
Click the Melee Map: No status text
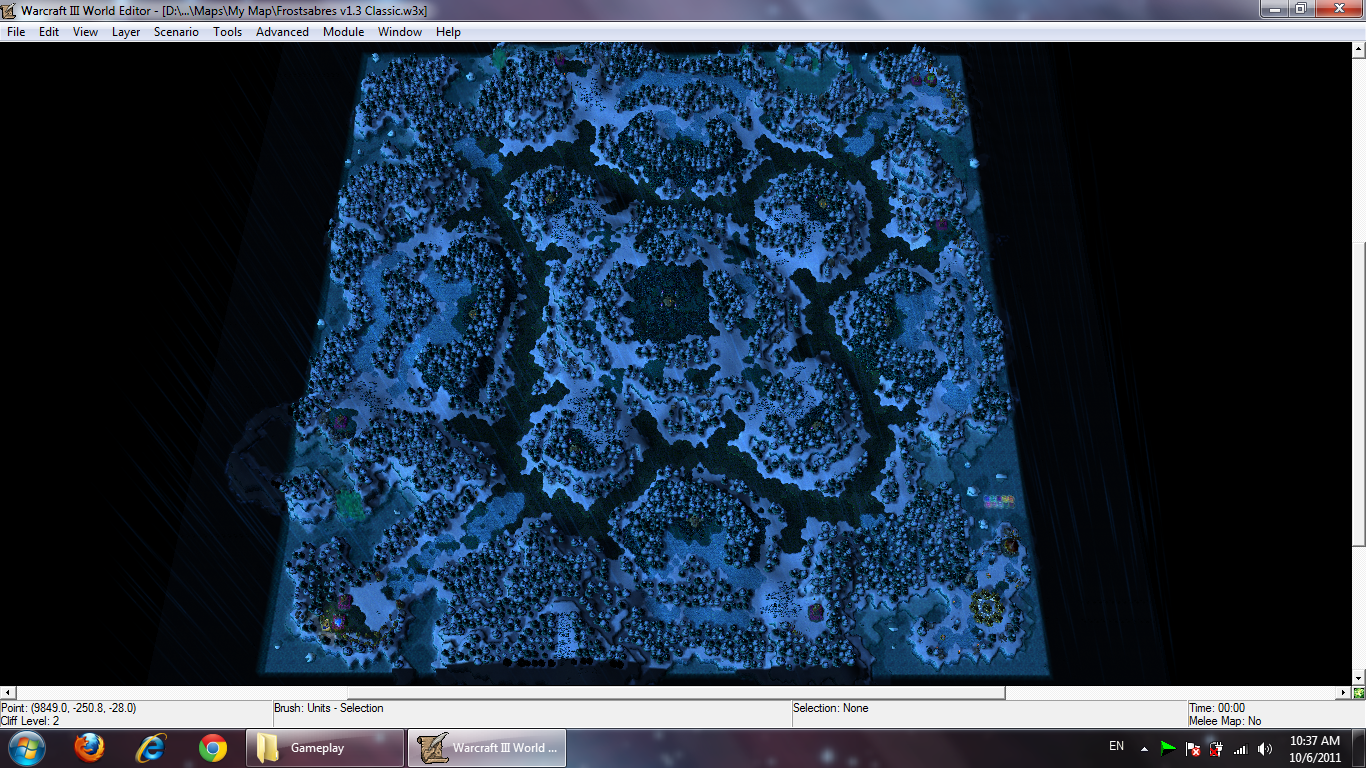(1225, 721)
